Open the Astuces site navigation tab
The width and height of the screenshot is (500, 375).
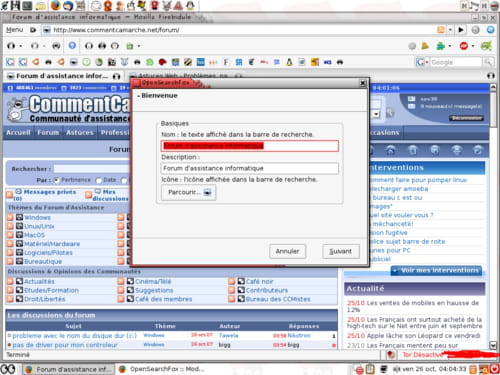[80, 133]
